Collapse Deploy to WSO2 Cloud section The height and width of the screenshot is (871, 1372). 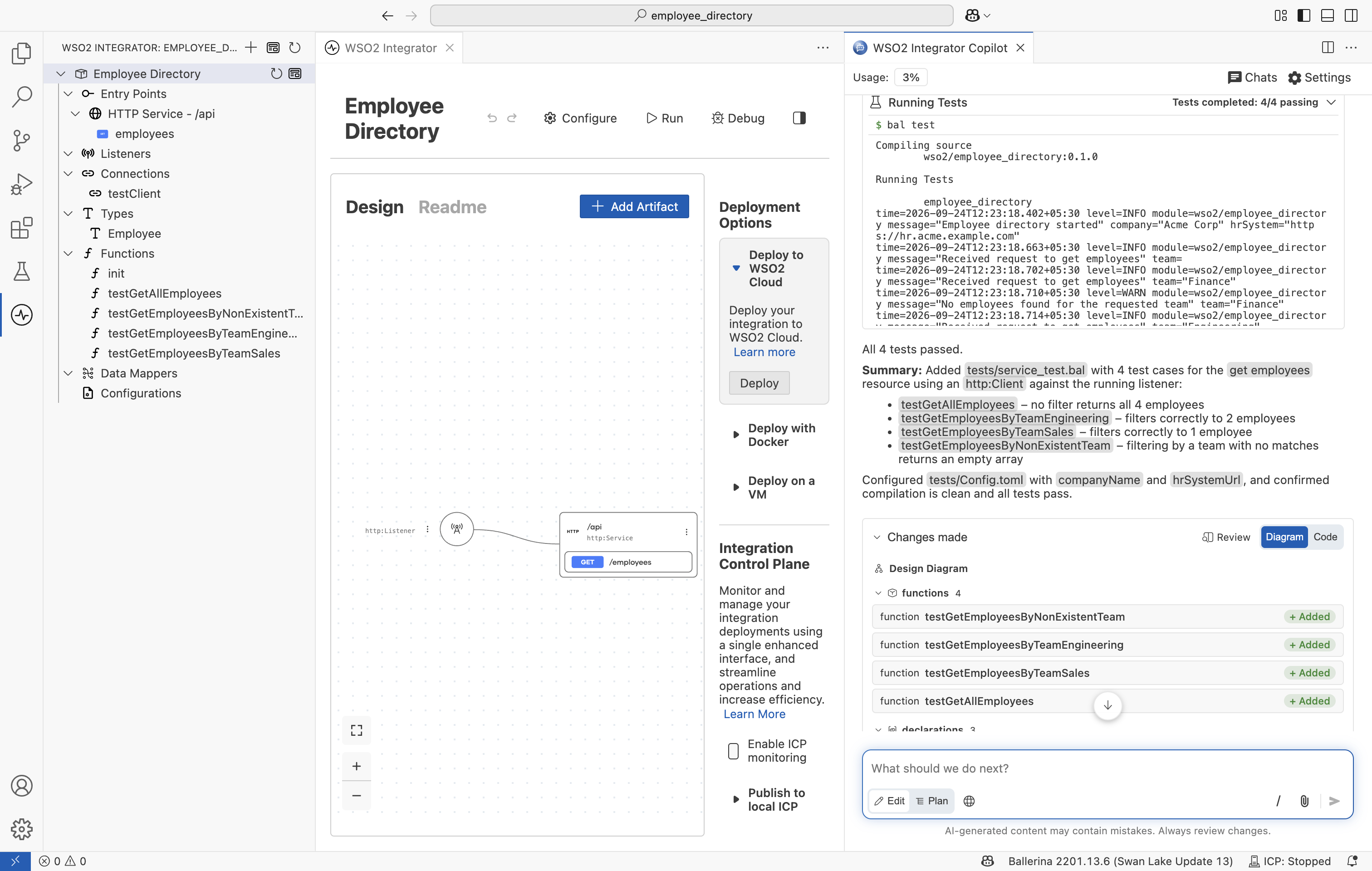[x=736, y=268]
